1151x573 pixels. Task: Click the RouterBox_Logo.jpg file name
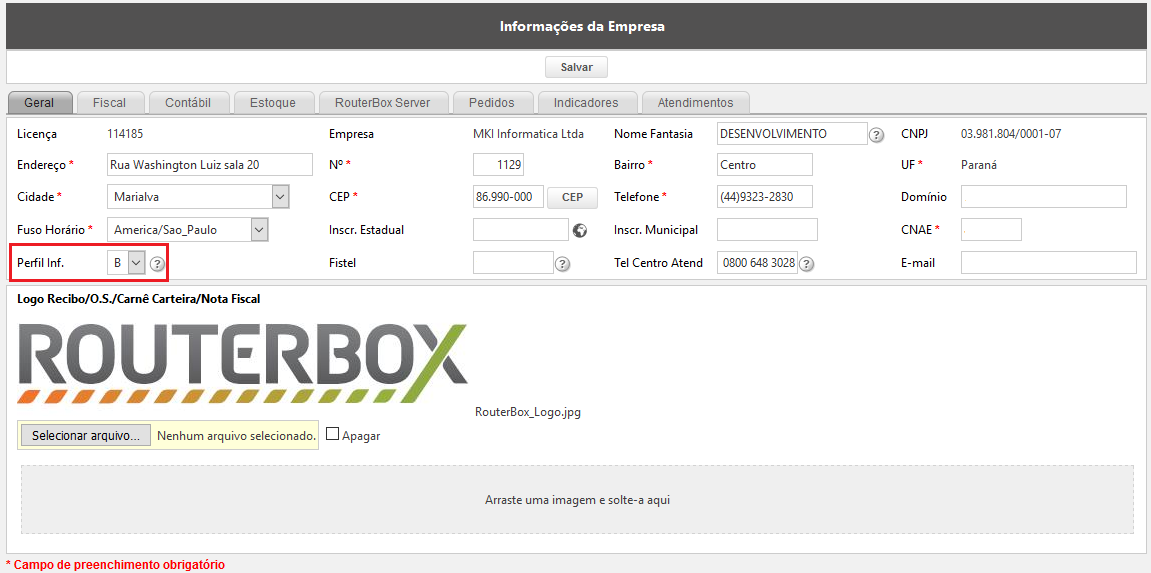[529, 412]
